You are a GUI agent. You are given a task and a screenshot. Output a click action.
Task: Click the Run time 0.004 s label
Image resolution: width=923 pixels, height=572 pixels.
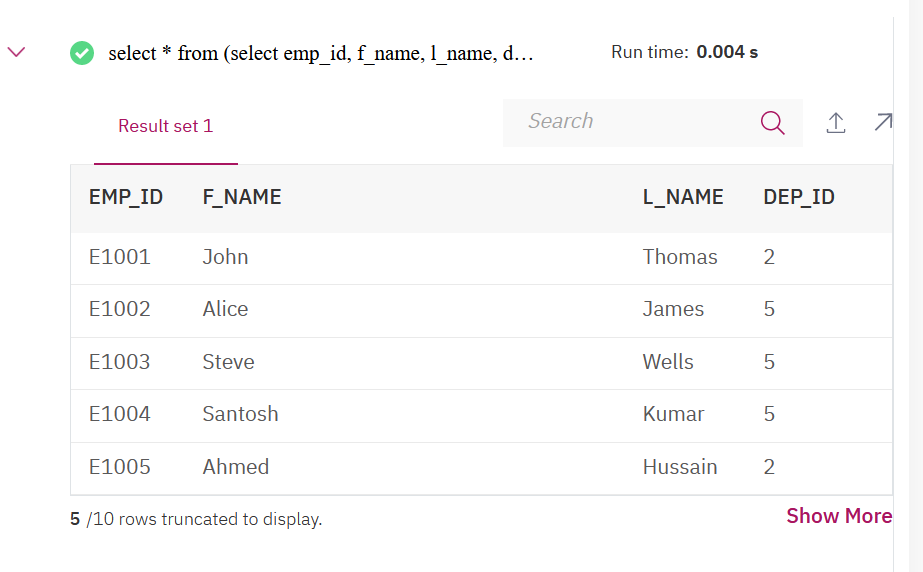tap(684, 52)
